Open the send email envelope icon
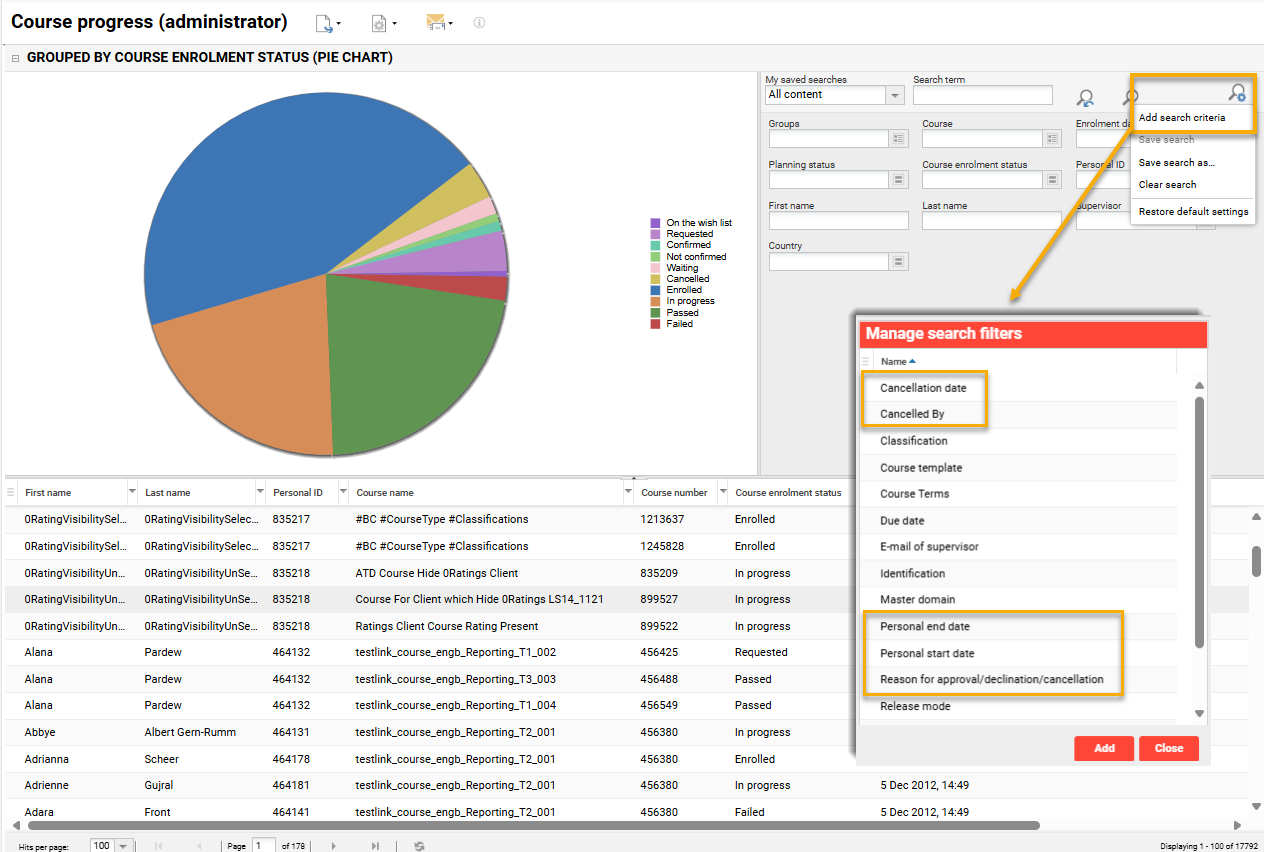 click(x=437, y=22)
